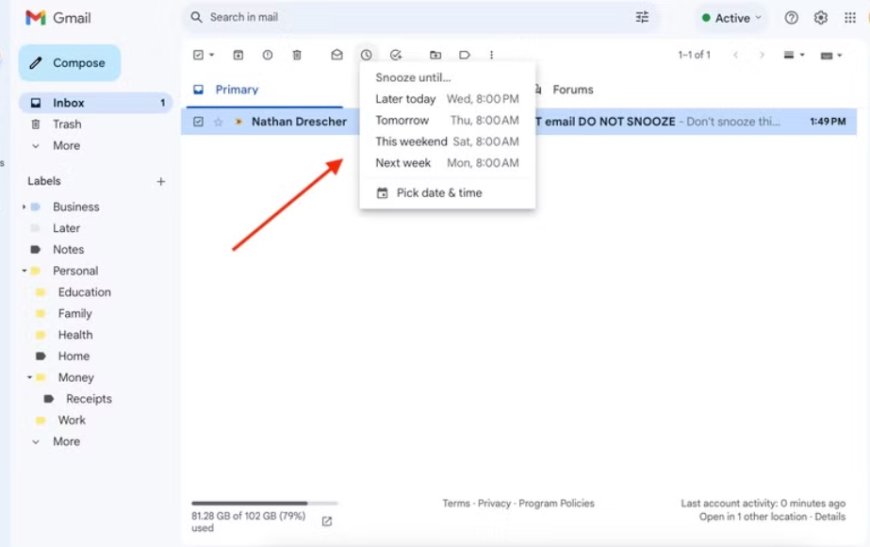The width and height of the screenshot is (870, 547).
Task: Click the Move to folder icon
Action: 435,55
